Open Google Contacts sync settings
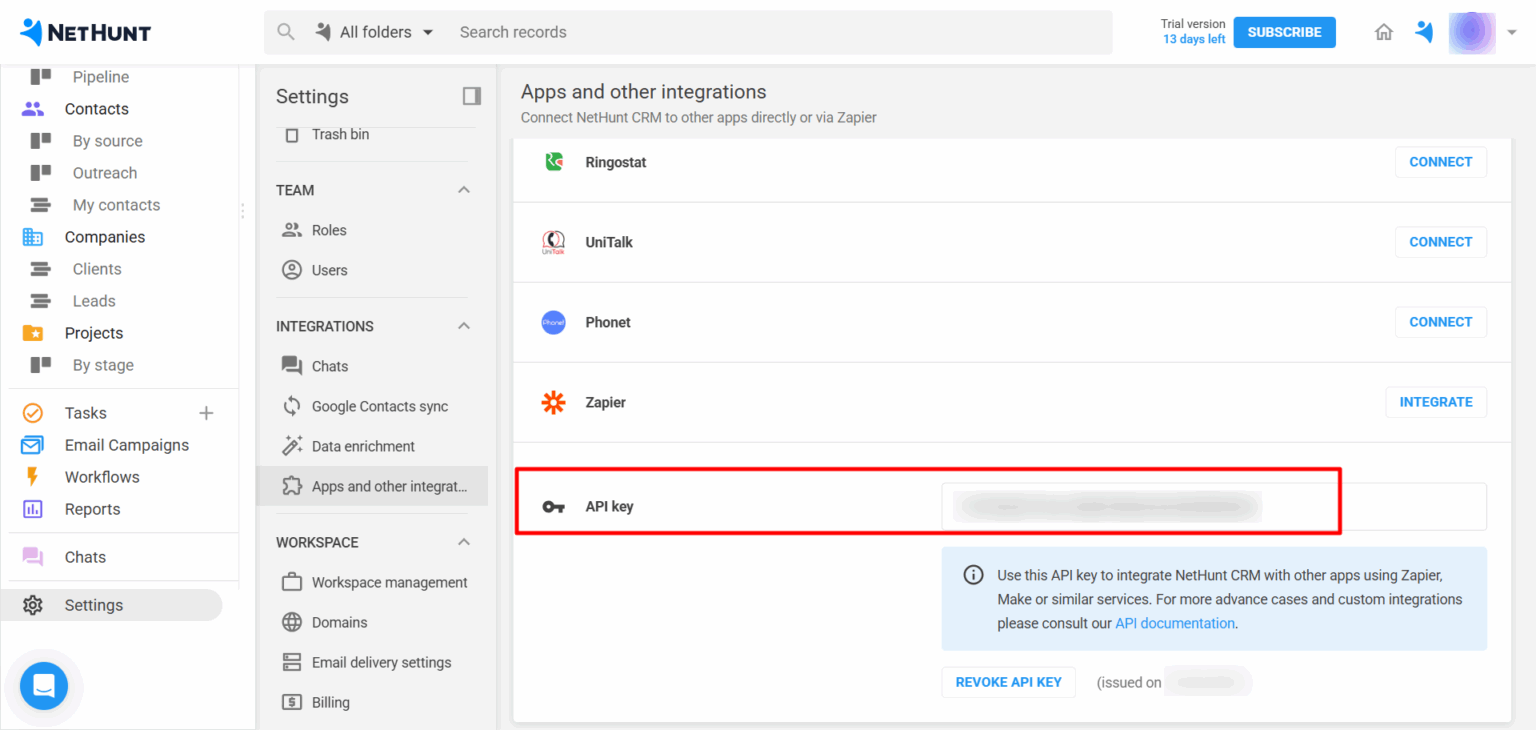Image resolution: width=1536 pixels, height=730 pixels. point(379,406)
